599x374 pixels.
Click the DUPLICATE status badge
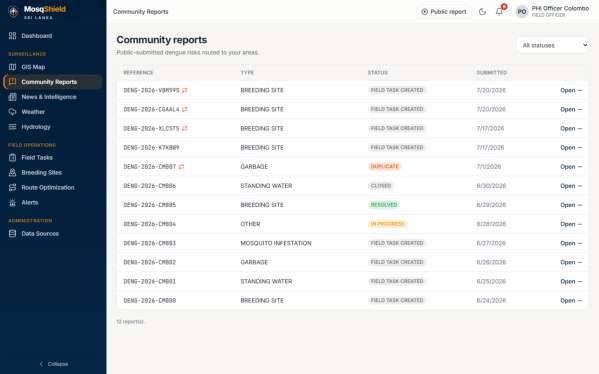pos(384,167)
